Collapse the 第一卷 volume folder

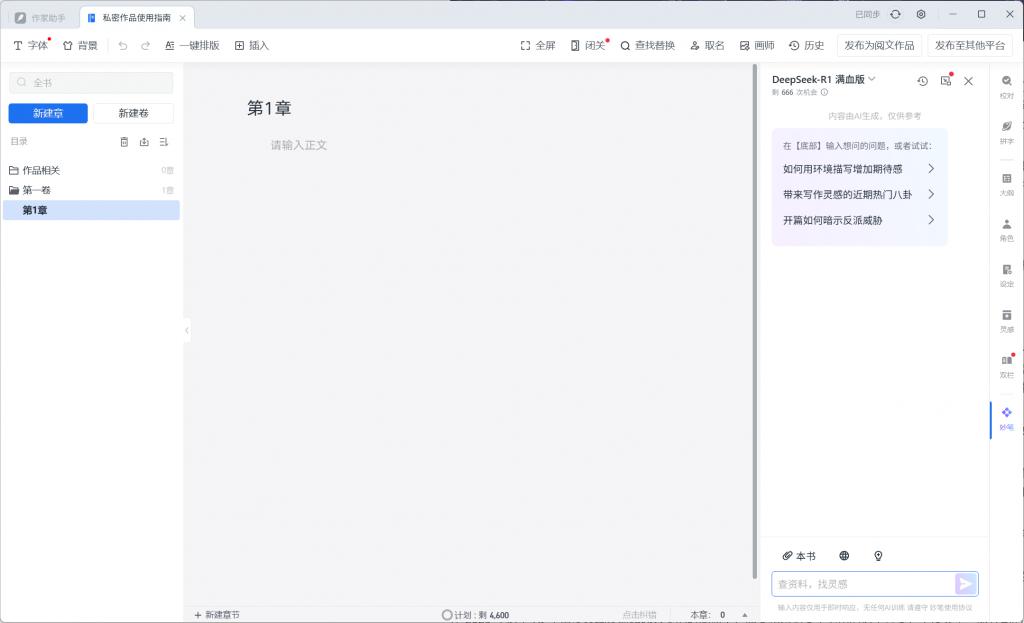click(x=14, y=190)
